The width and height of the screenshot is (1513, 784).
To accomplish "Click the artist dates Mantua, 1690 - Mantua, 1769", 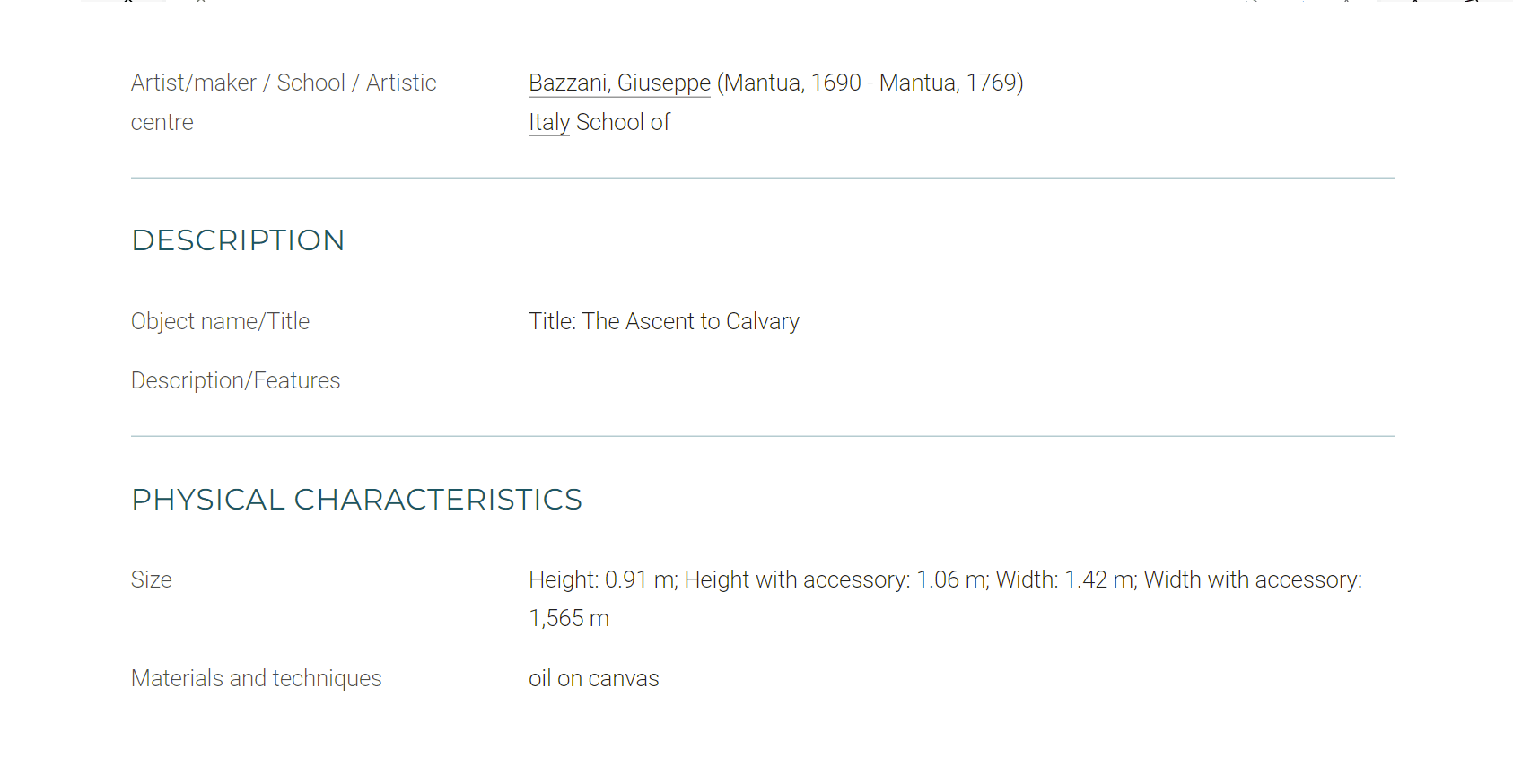I will click(x=870, y=83).
